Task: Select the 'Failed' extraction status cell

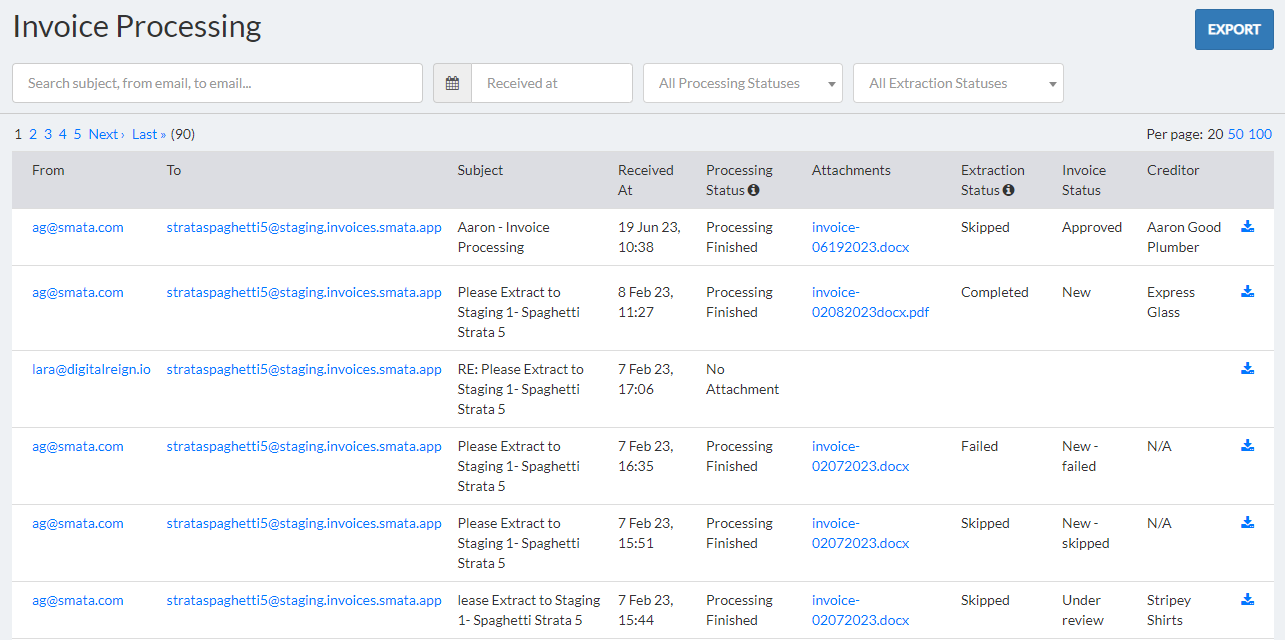Action: point(980,446)
